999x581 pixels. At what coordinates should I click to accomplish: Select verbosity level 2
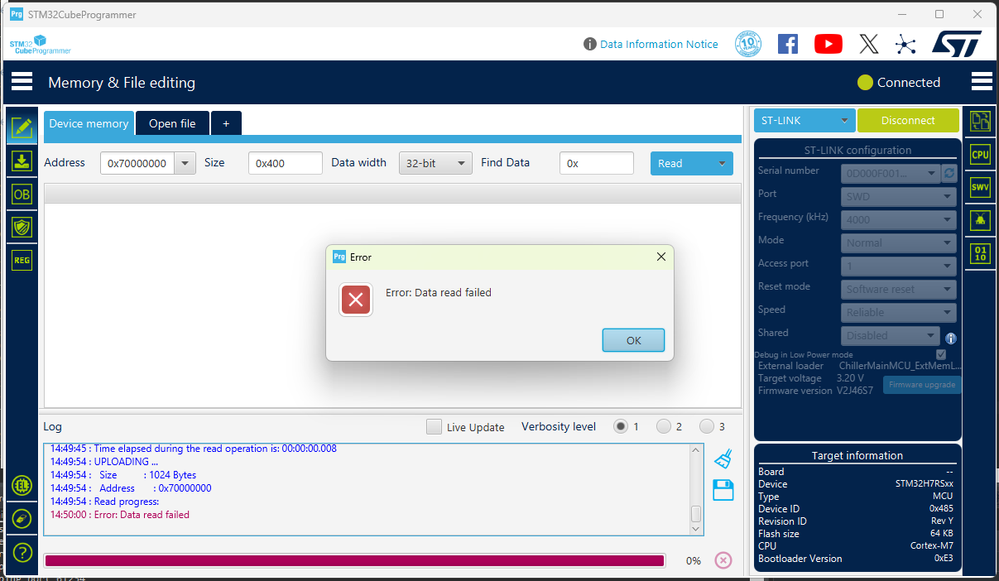coord(663,426)
